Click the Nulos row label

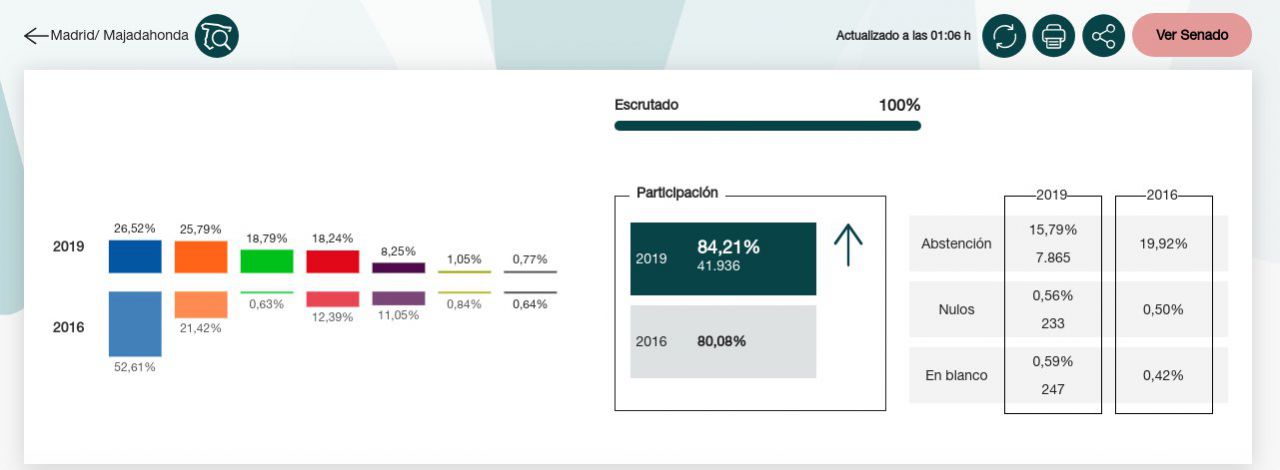click(956, 309)
